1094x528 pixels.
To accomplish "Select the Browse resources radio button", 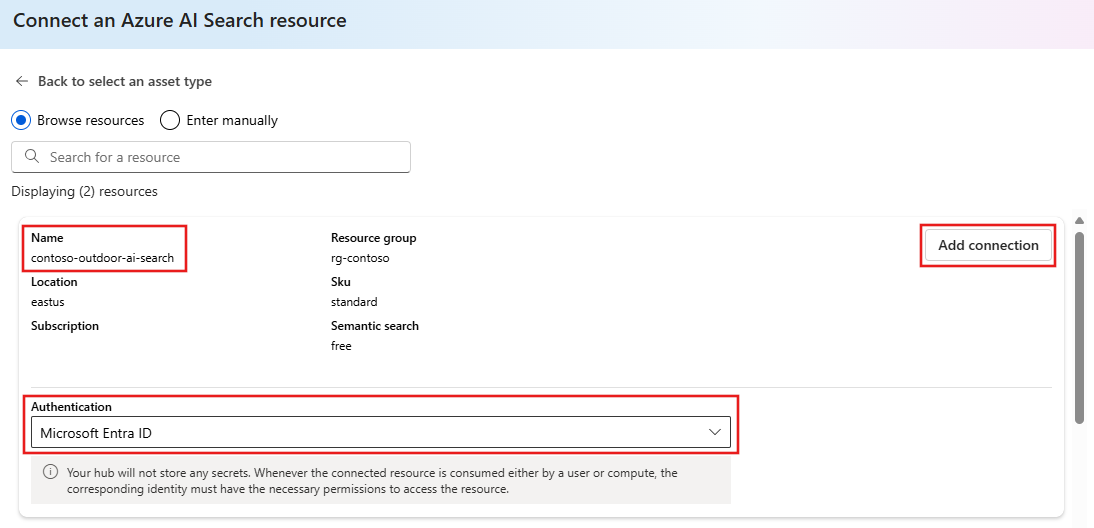I will [21, 120].
